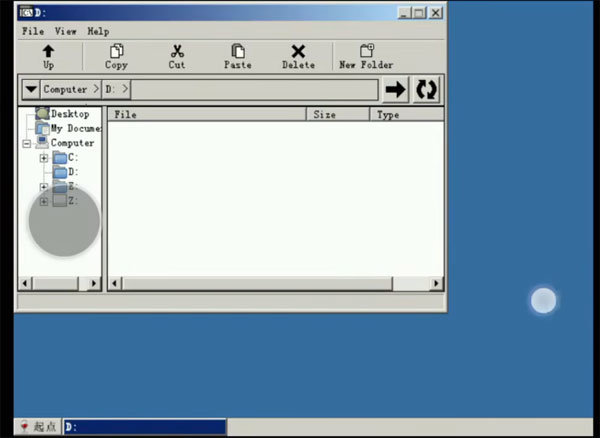Expand the C: drive tree node
The height and width of the screenshot is (438, 600).
(x=43, y=158)
